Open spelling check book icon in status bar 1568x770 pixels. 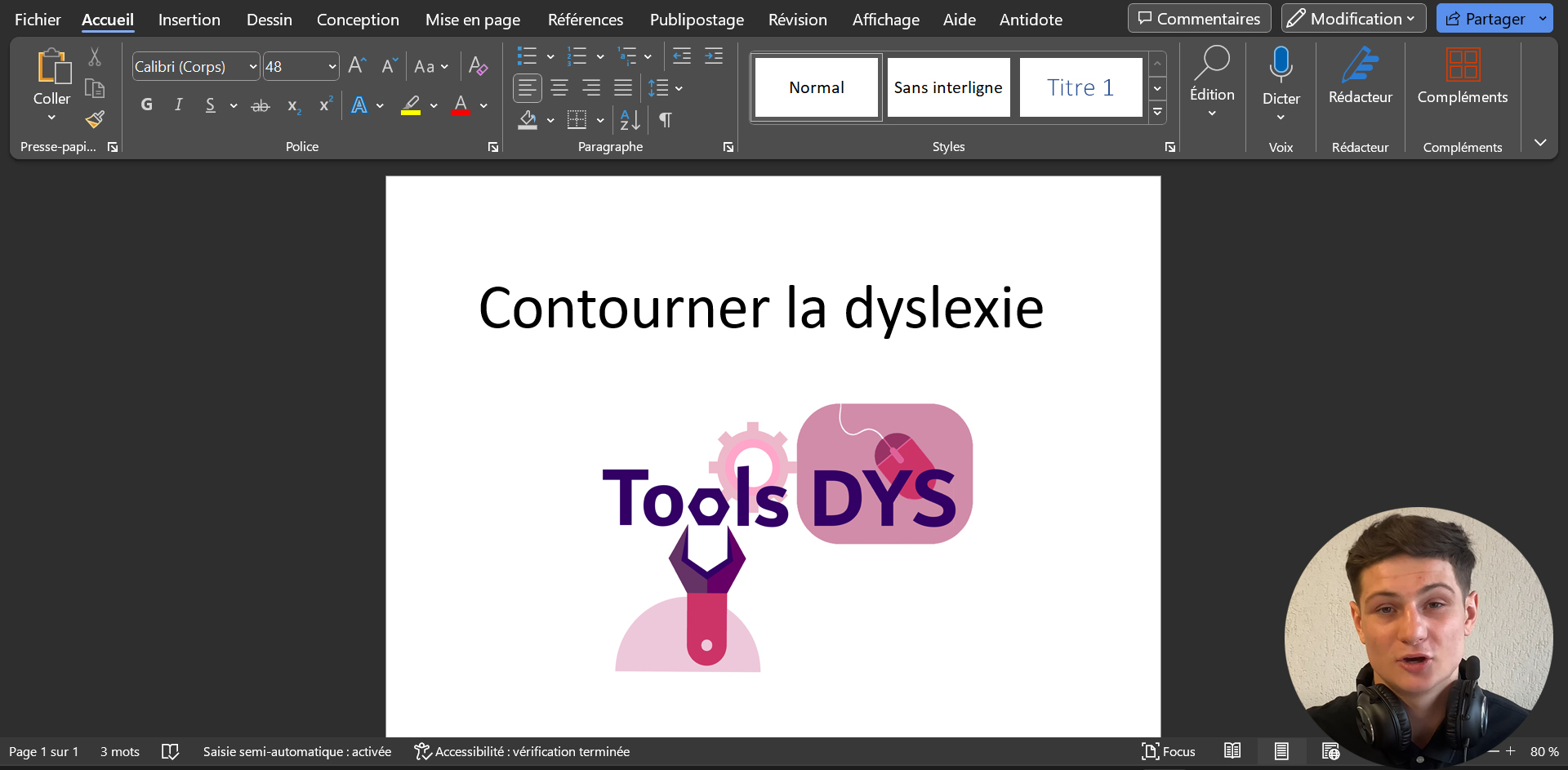click(x=170, y=751)
